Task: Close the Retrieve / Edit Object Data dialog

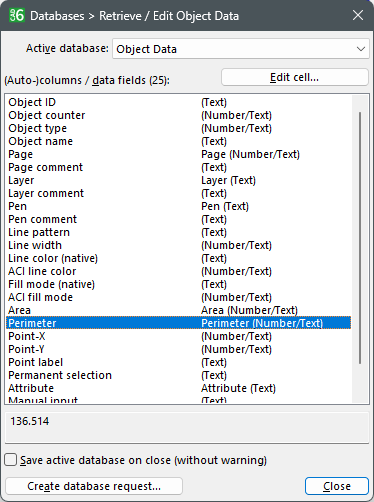Action: pos(358,15)
